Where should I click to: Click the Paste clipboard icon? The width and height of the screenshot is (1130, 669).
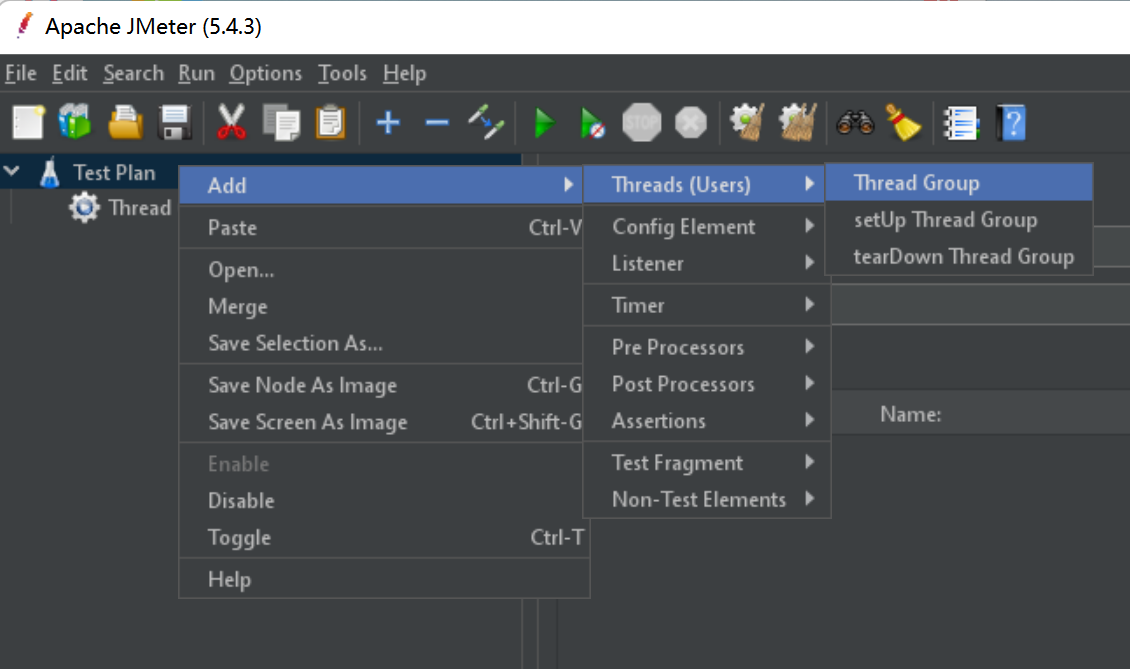[x=331, y=122]
